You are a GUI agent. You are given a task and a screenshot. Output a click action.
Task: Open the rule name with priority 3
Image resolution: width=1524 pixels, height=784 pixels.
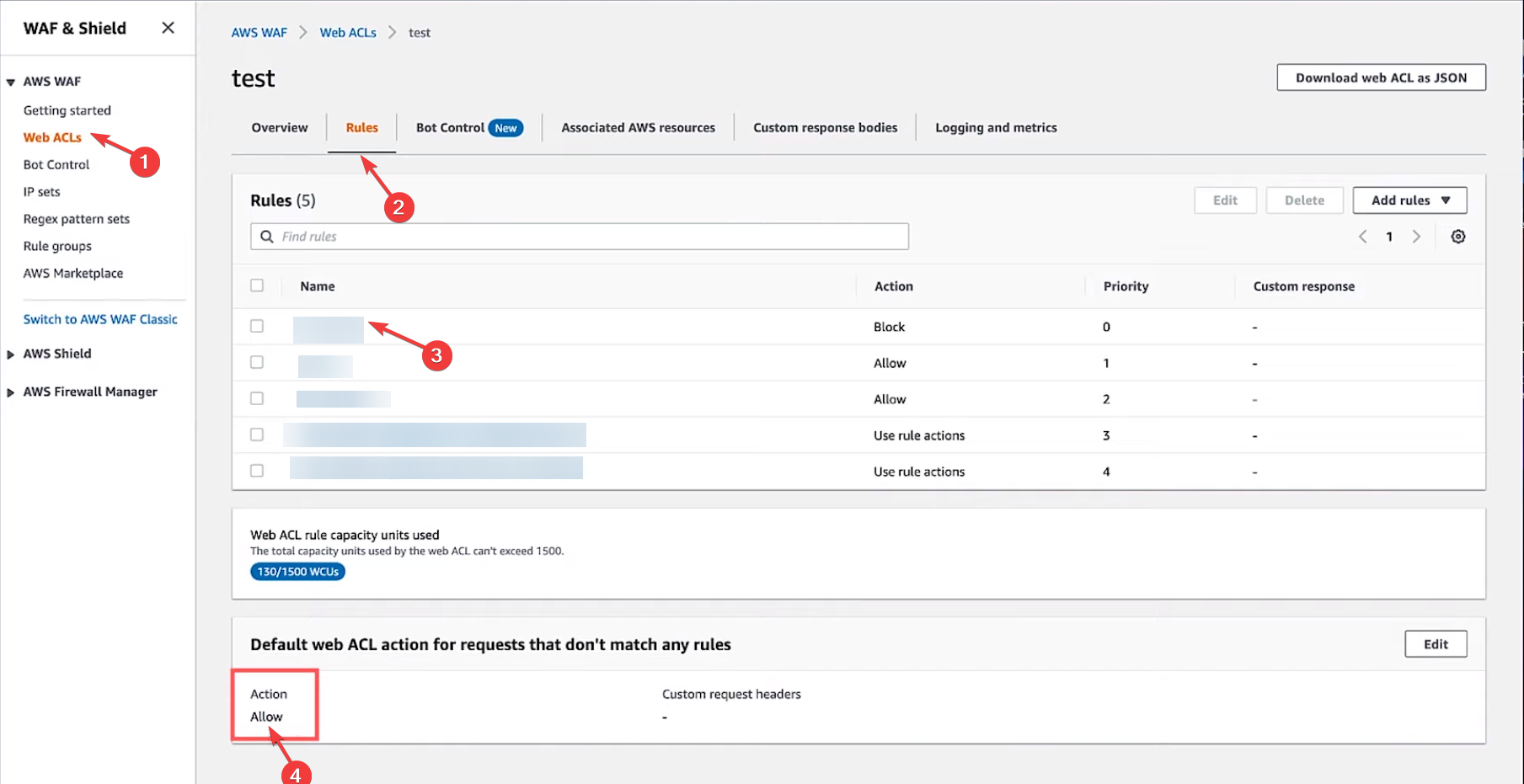tap(435, 435)
